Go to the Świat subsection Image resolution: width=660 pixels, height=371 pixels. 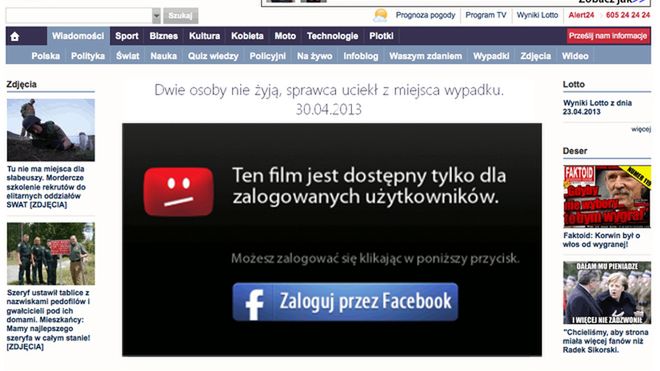pos(128,56)
